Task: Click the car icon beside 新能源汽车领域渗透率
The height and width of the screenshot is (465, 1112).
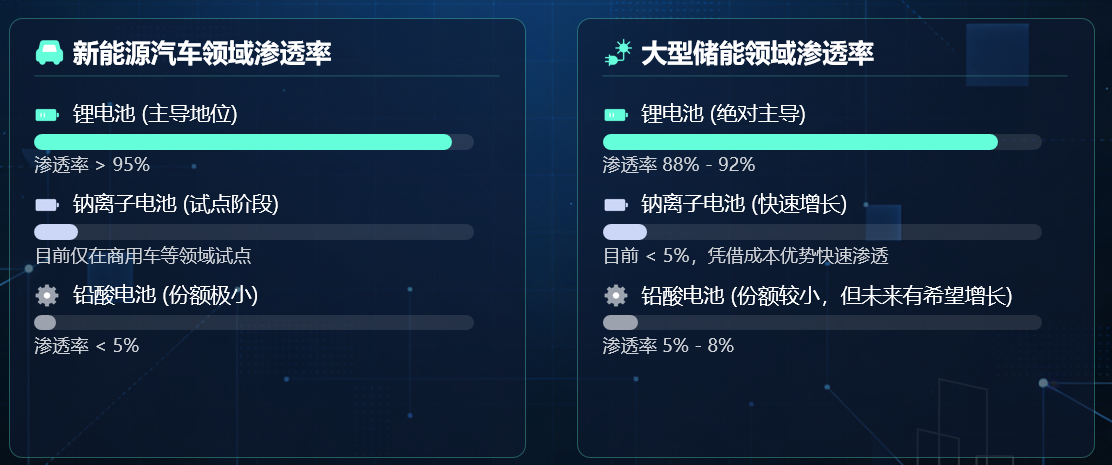Action: coord(49,52)
